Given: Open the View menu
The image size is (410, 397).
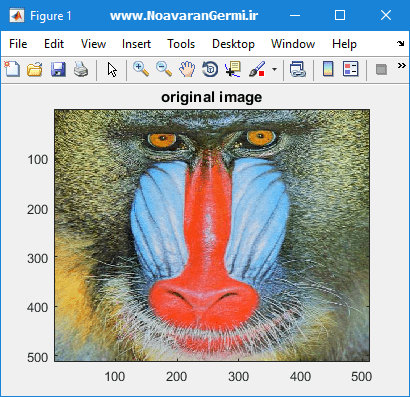Looking at the screenshot, I should coord(93,44).
